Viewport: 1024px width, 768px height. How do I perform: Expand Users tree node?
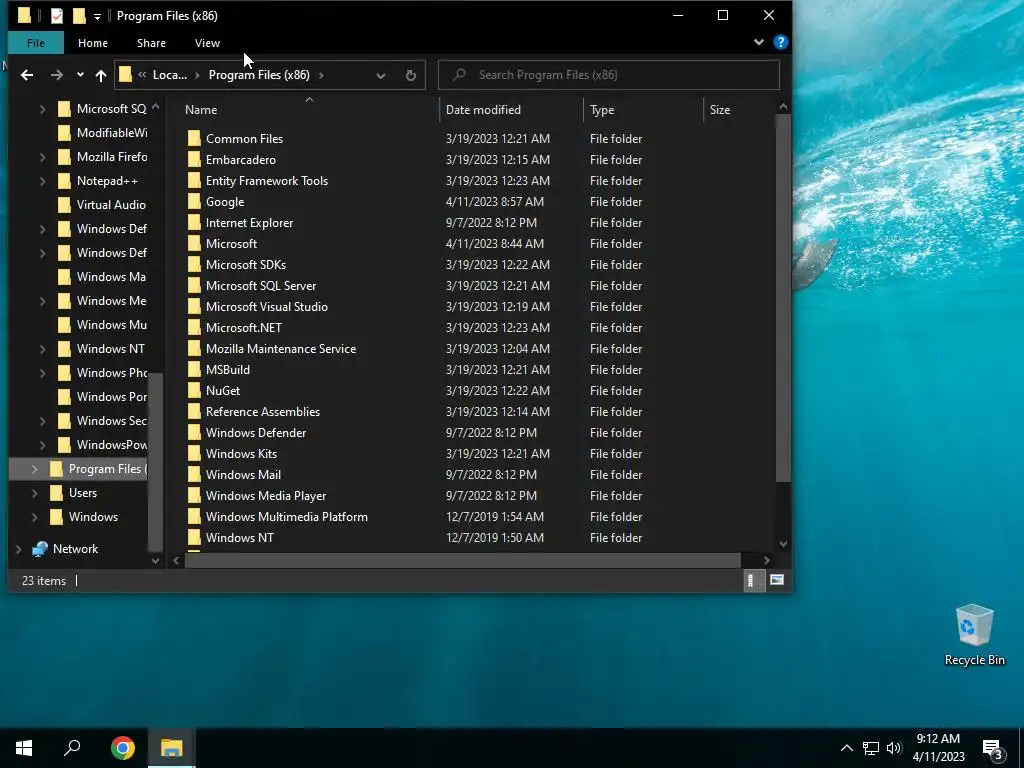35,493
